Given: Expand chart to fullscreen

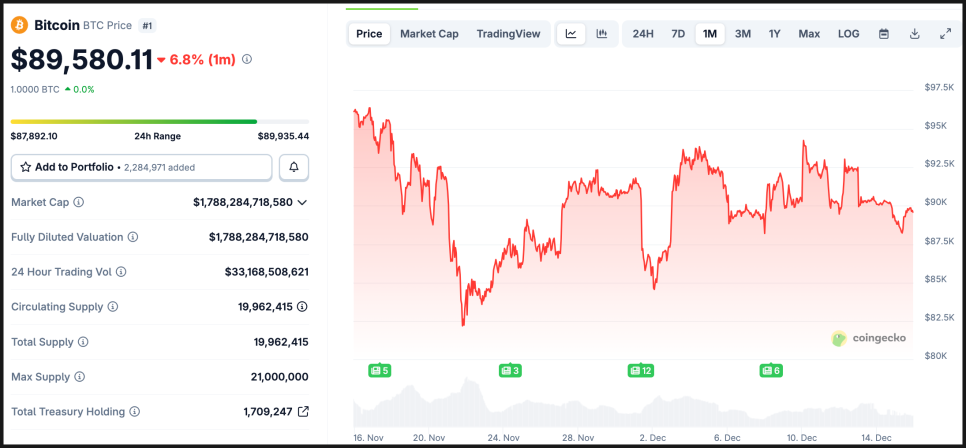Looking at the screenshot, I should coord(946,34).
